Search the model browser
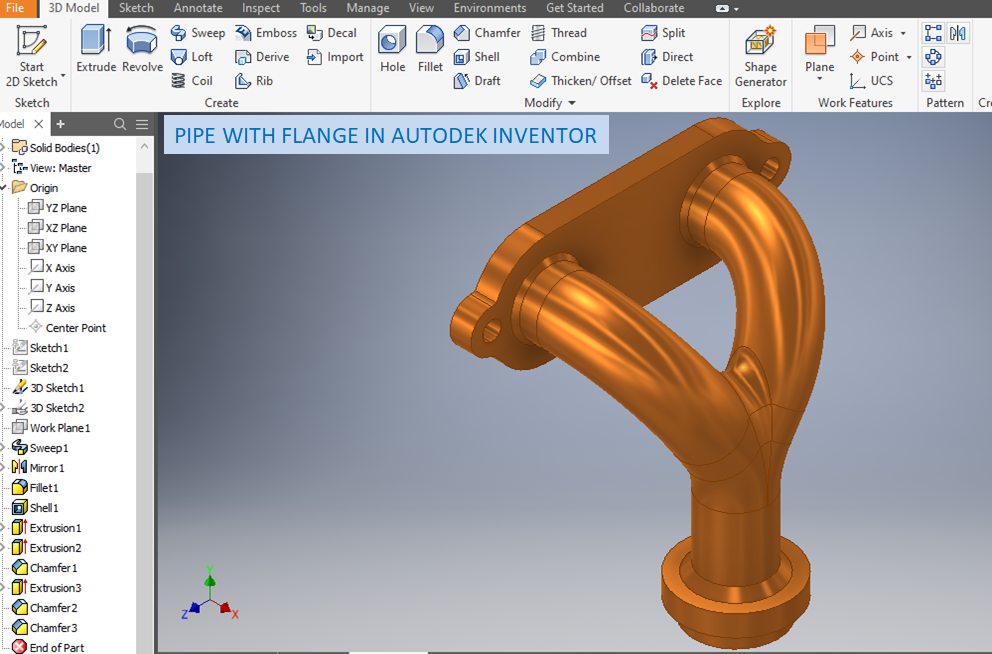Image resolution: width=992 pixels, height=654 pixels. point(120,124)
